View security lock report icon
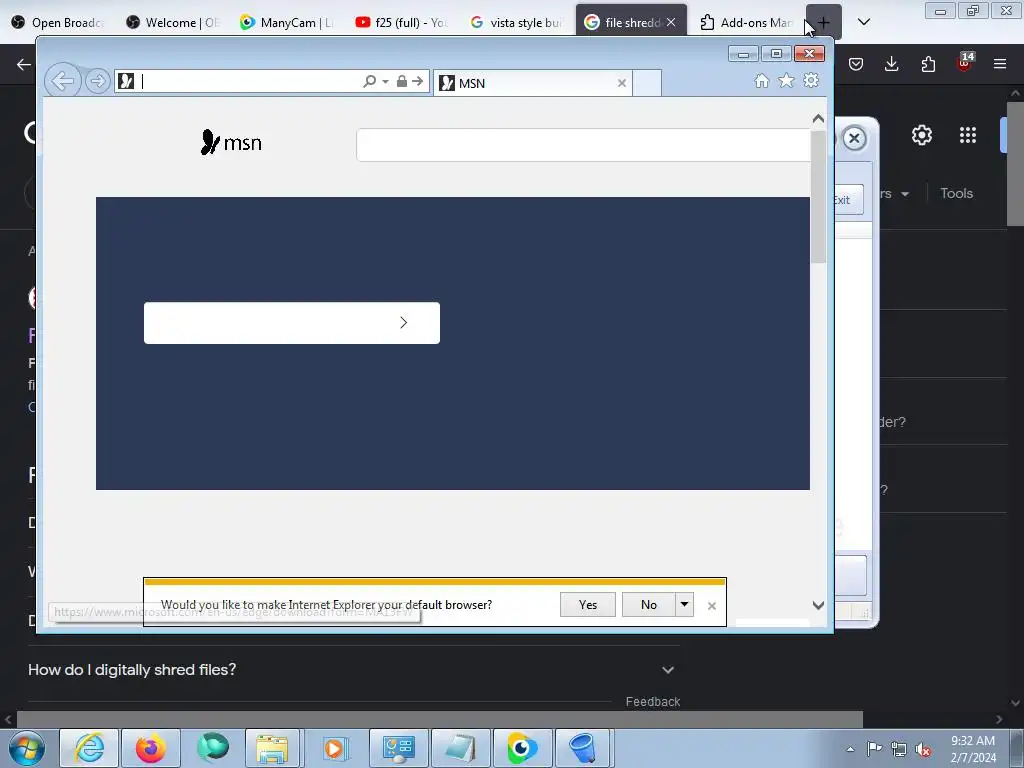The height and width of the screenshot is (768, 1024). (x=402, y=82)
